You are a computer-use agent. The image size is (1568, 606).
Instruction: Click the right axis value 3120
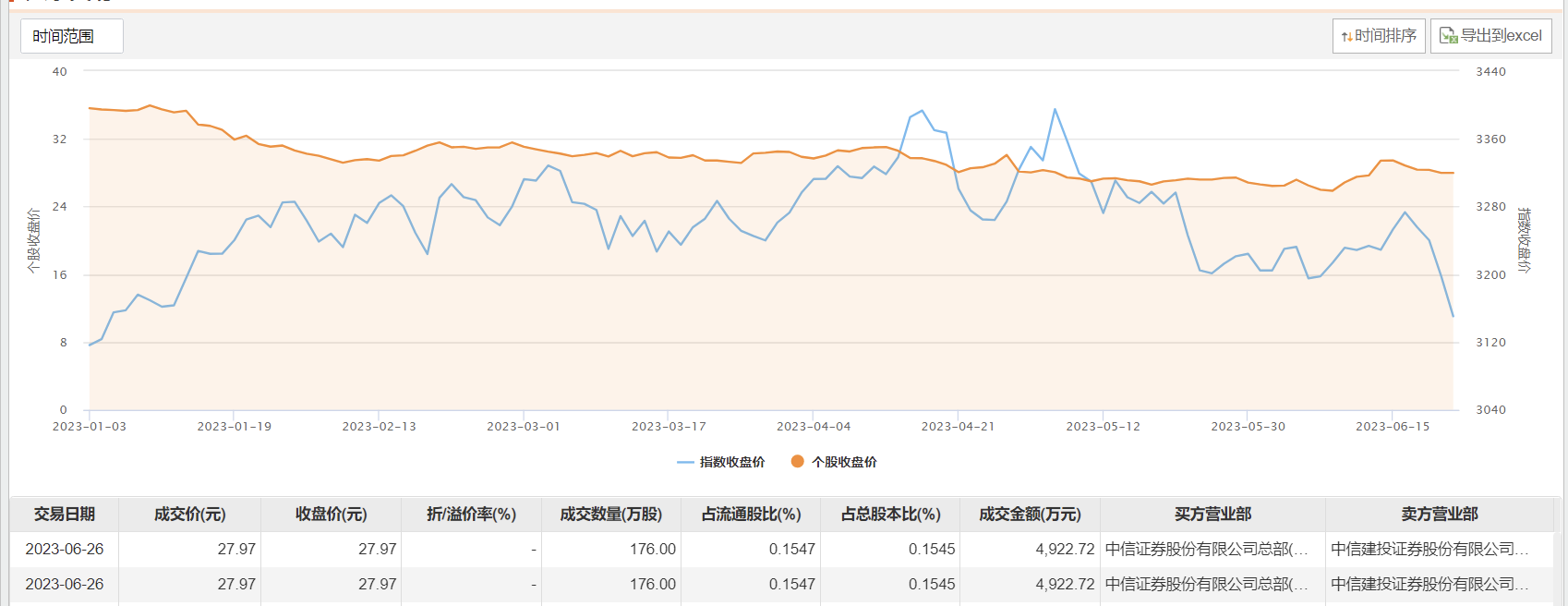1490,343
